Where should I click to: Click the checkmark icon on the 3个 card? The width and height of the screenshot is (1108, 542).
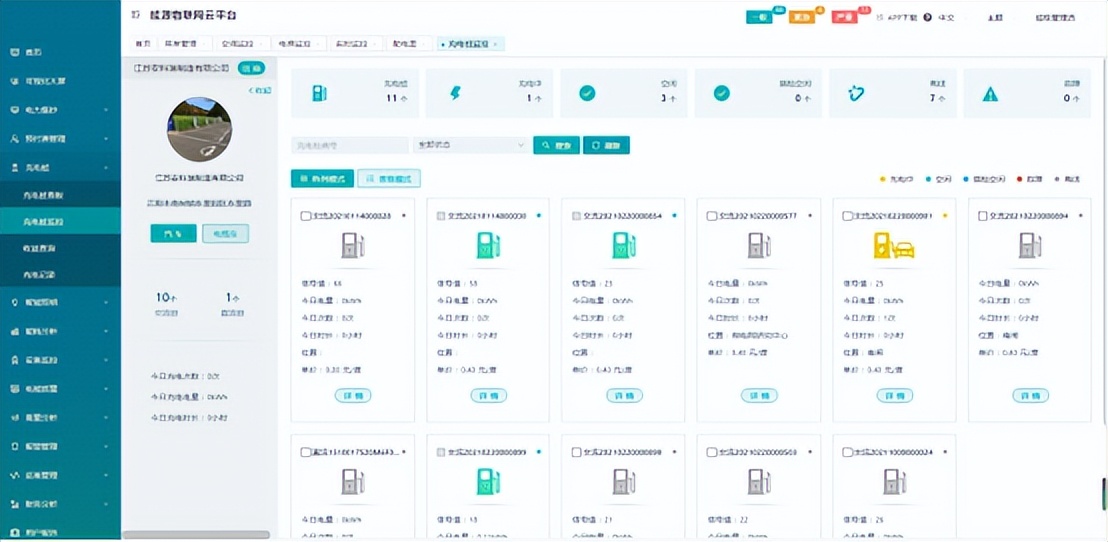click(x=587, y=93)
